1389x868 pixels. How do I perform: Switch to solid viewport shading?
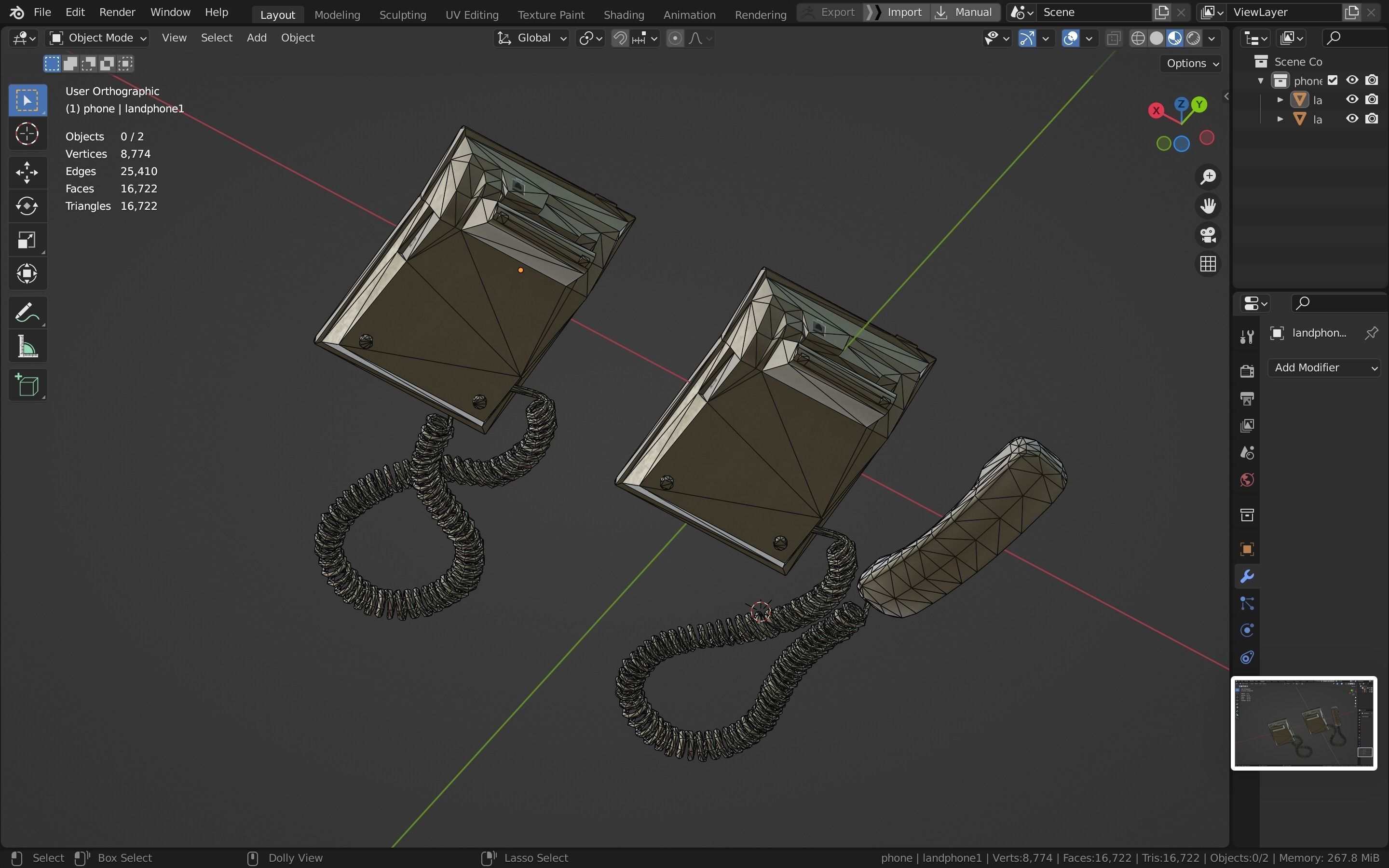pyautogui.click(x=1157, y=39)
